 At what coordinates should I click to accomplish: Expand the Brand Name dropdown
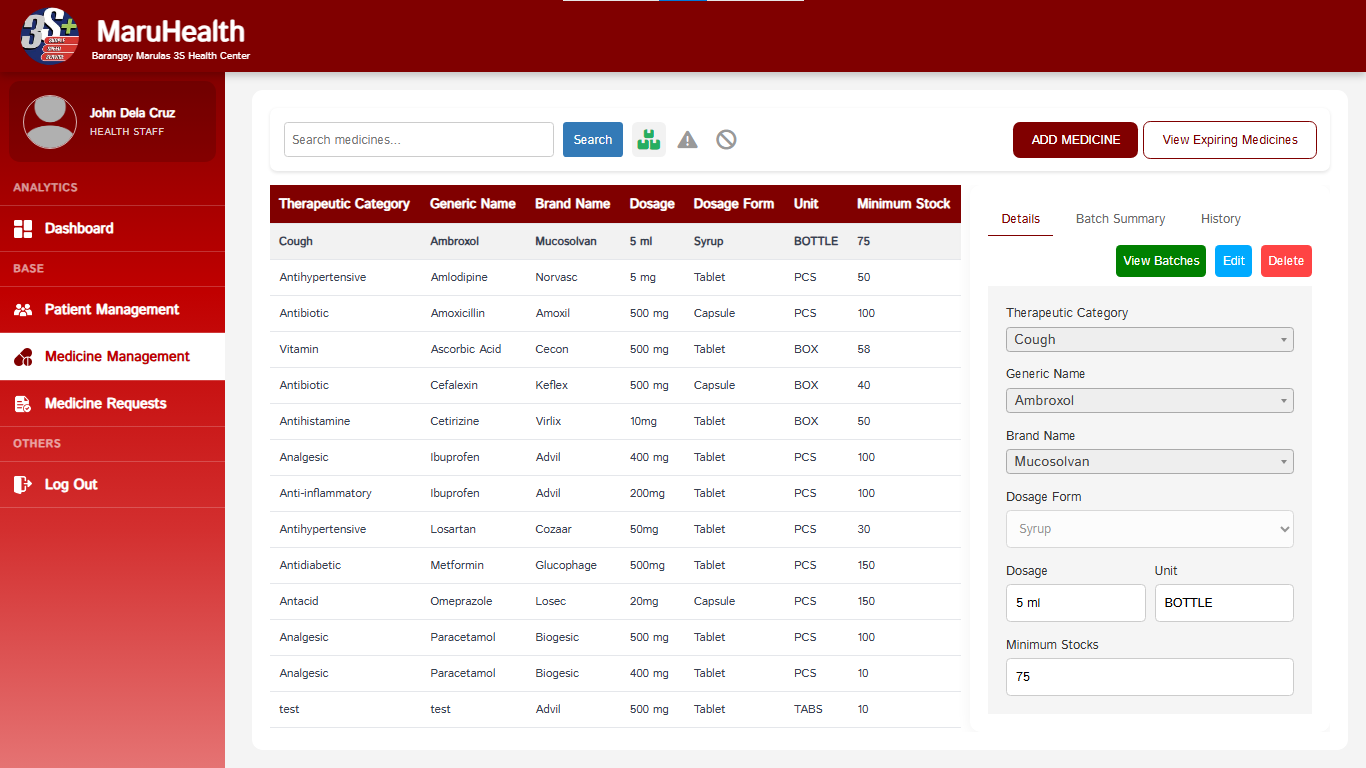click(1149, 461)
